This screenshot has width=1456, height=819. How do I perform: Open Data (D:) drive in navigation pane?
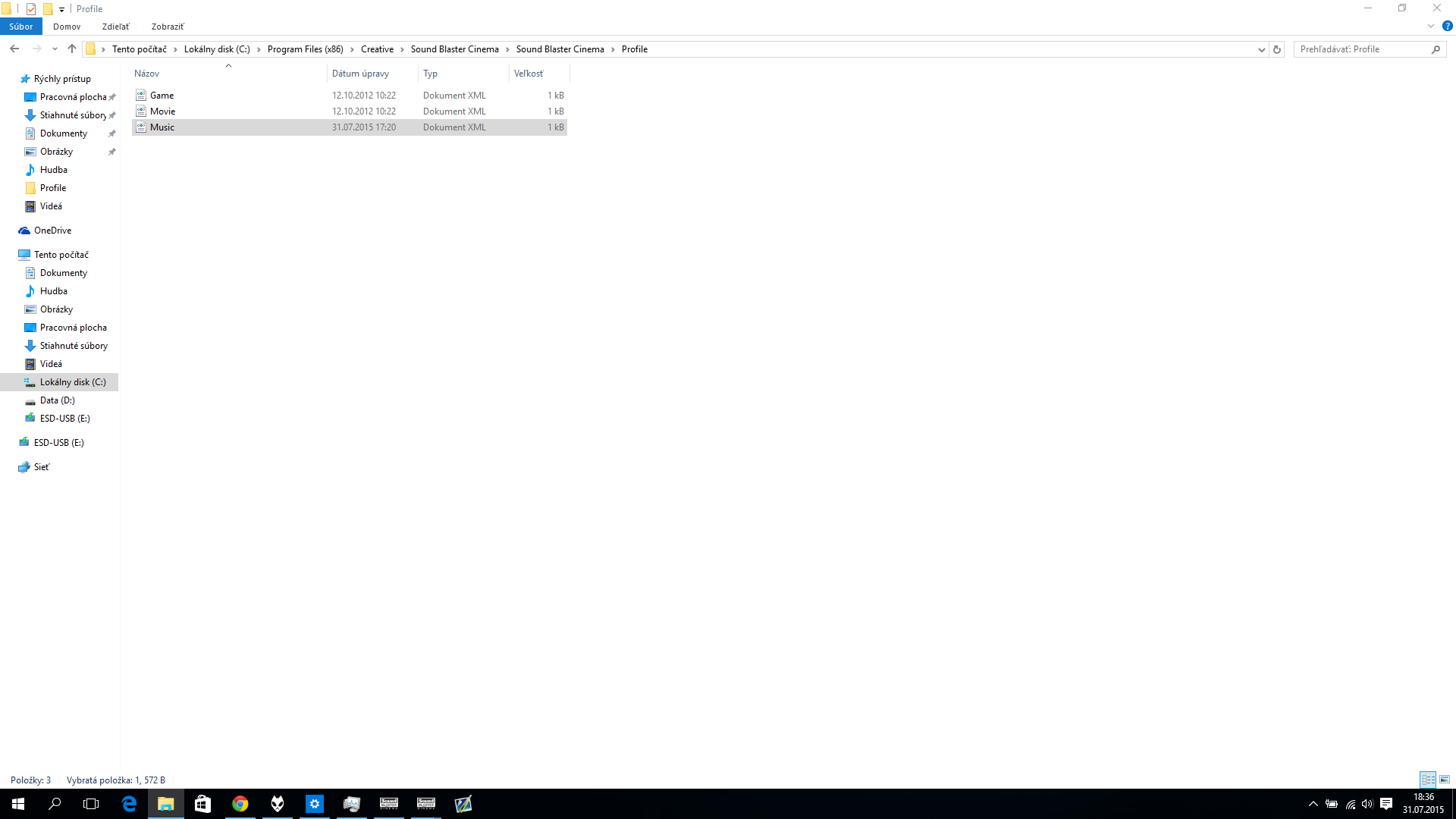click(x=57, y=400)
